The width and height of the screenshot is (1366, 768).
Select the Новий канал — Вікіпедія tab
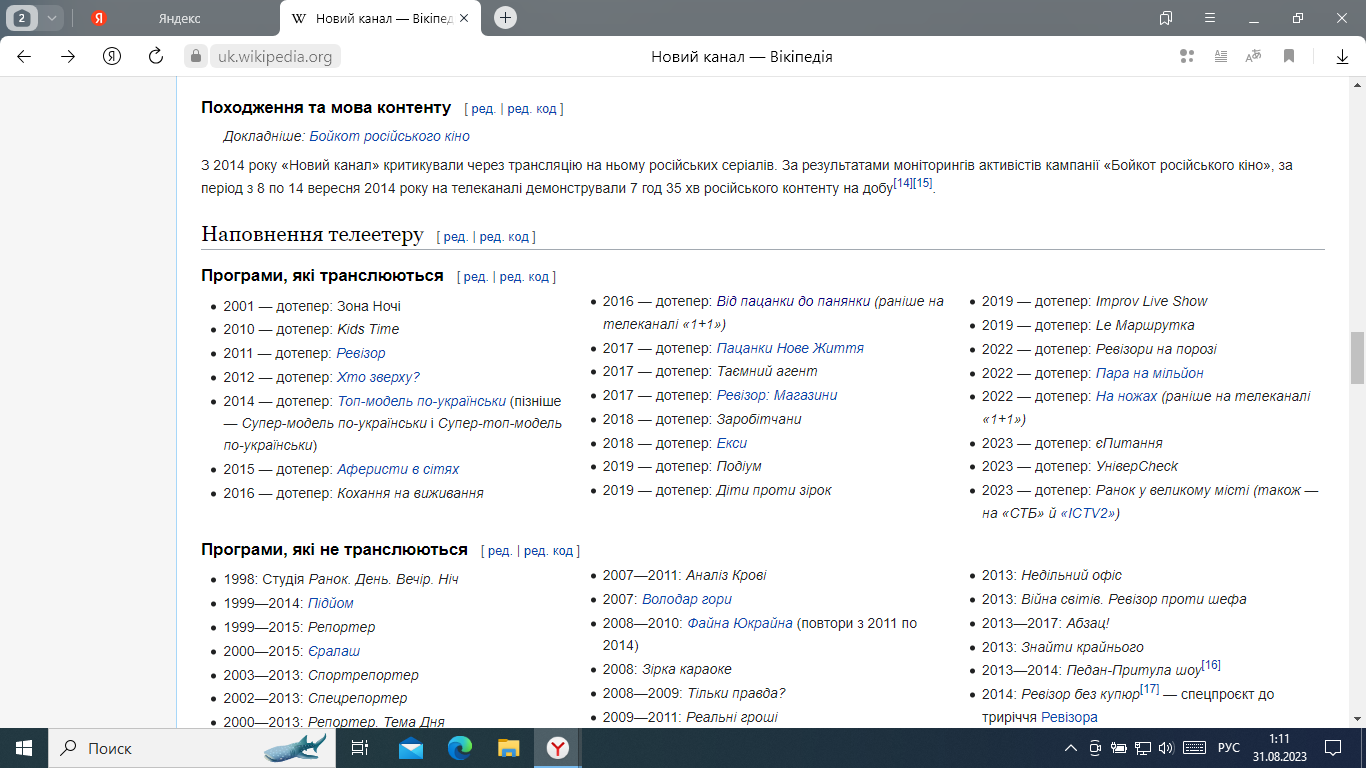[x=379, y=18]
